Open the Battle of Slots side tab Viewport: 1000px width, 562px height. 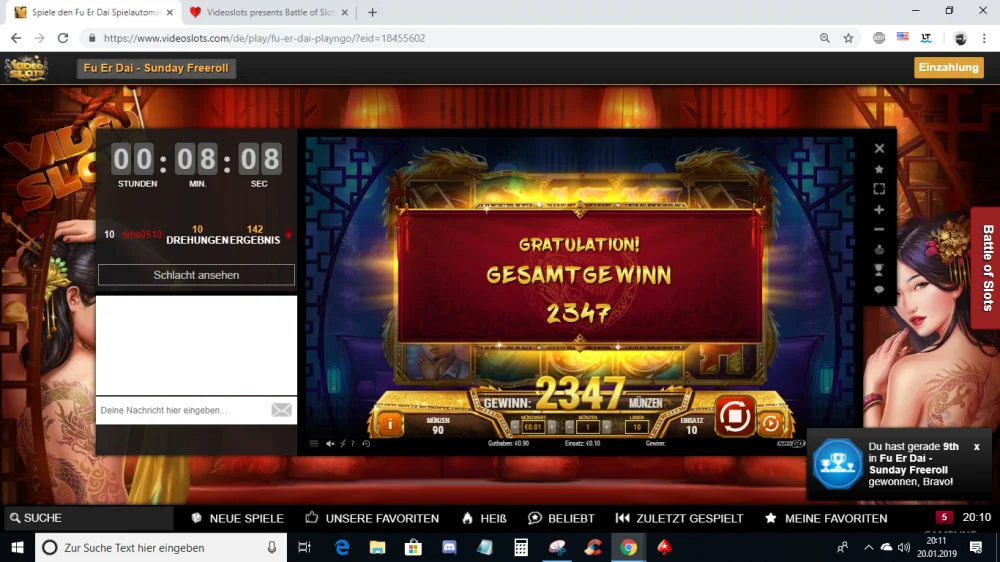(x=986, y=268)
